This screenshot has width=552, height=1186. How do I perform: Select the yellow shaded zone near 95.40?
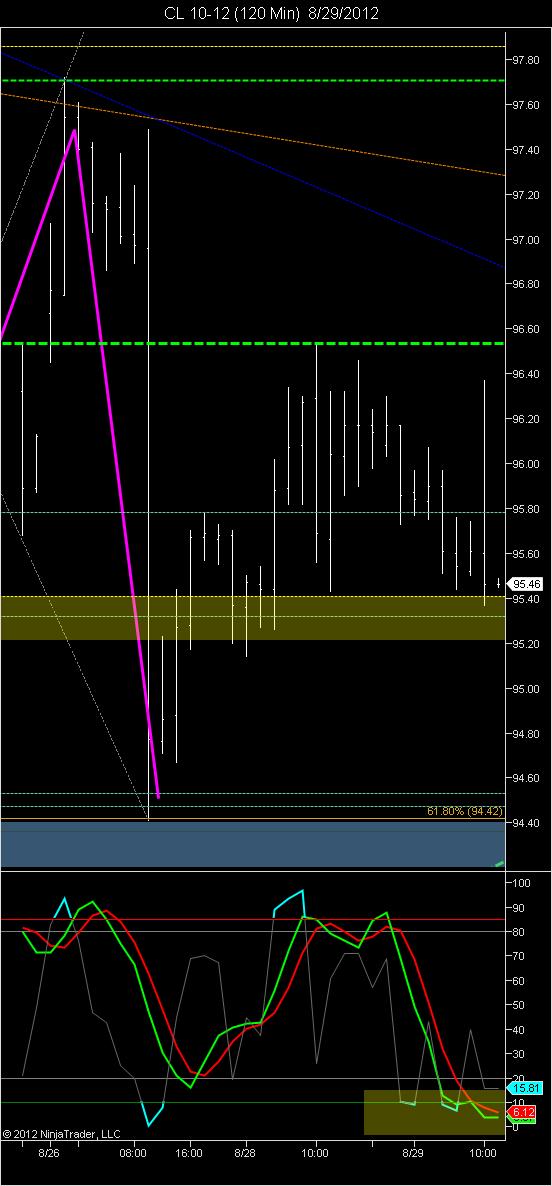pyautogui.click(x=253, y=618)
